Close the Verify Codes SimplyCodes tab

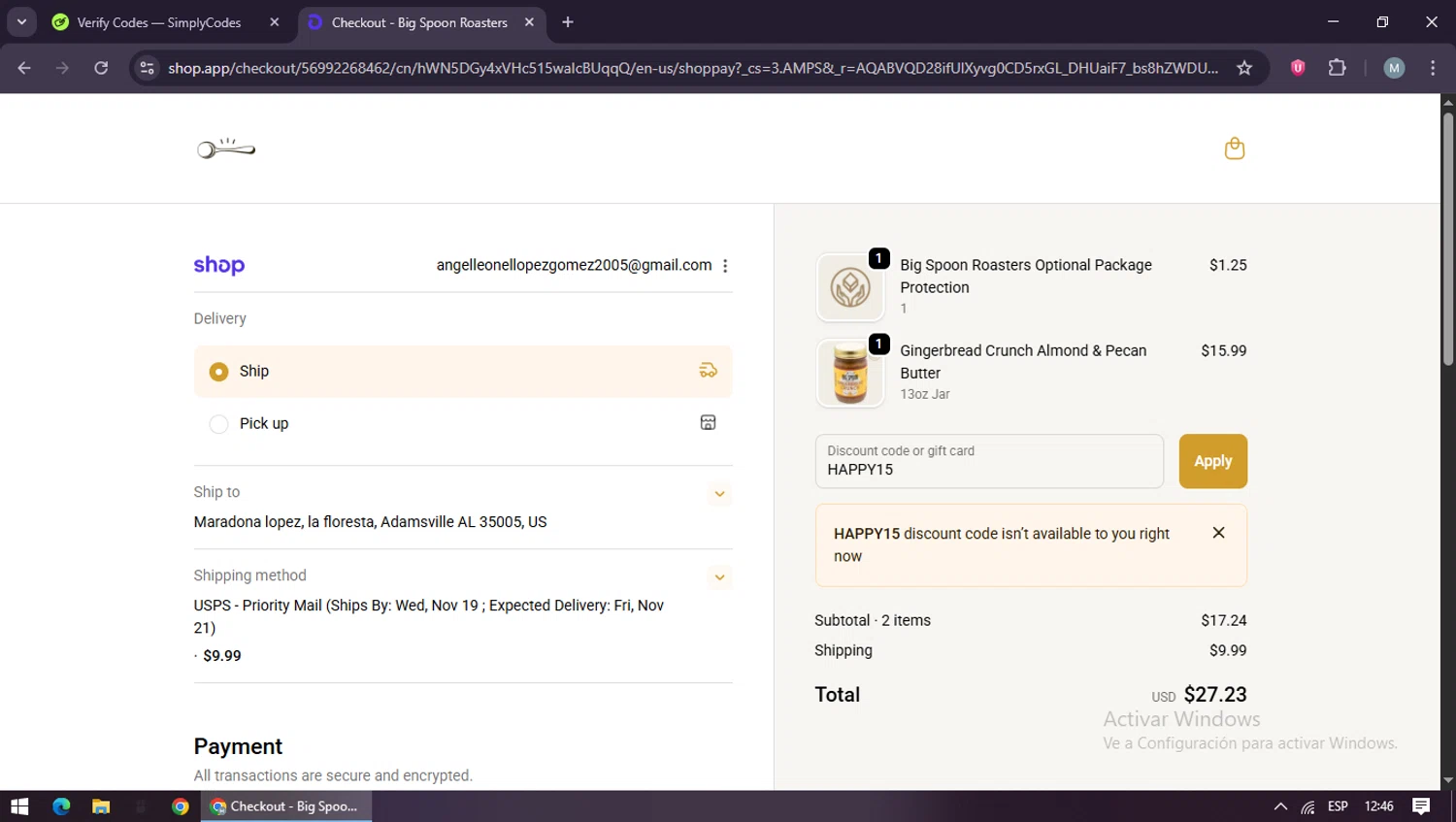coord(275,22)
